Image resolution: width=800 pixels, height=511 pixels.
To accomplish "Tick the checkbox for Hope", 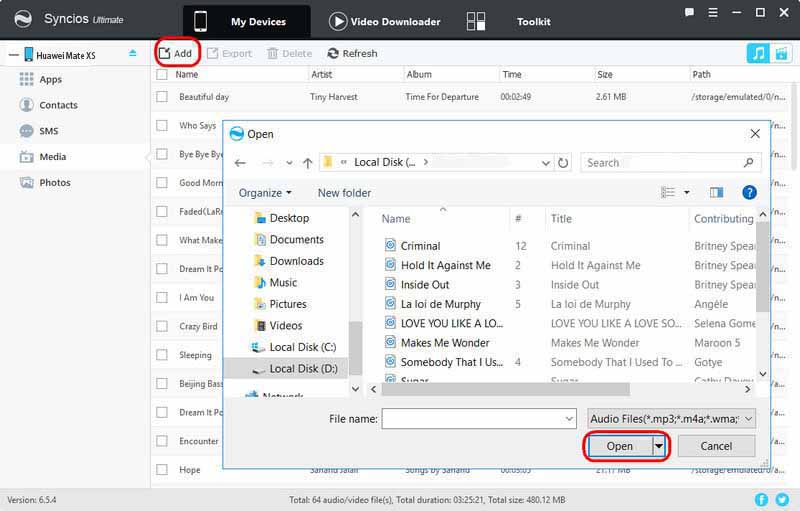I will [x=162, y=469].
